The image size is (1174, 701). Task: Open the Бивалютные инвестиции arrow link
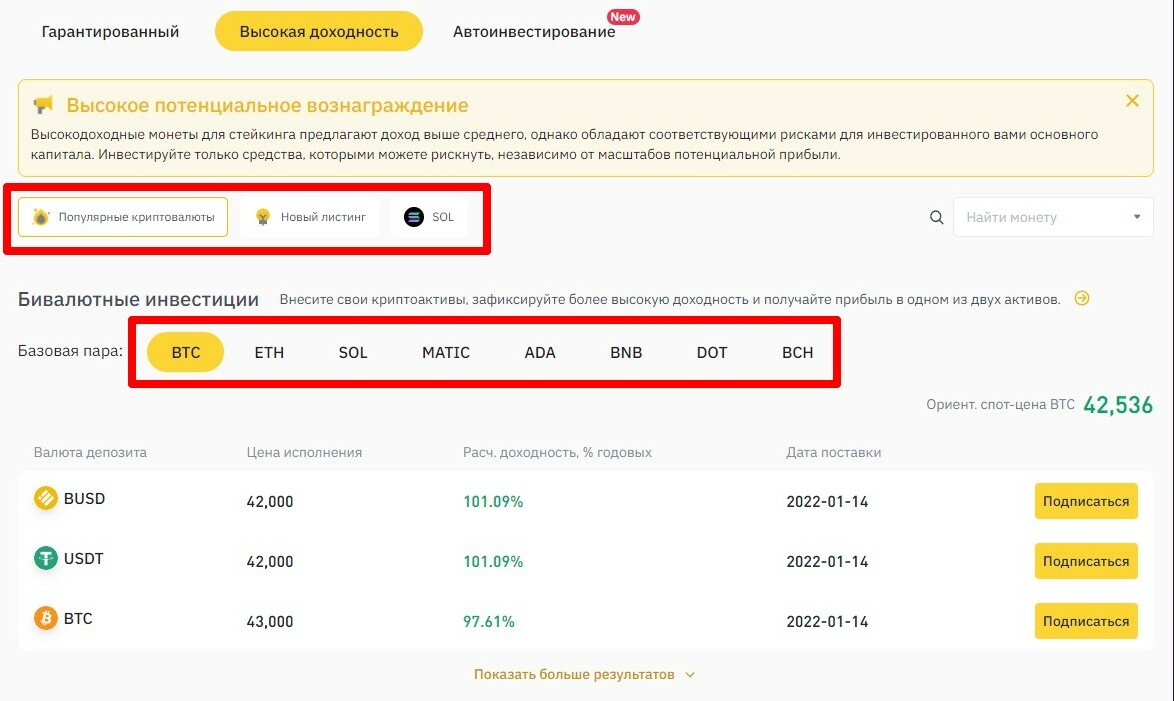pyautogui.click(x=1082, y=298)
